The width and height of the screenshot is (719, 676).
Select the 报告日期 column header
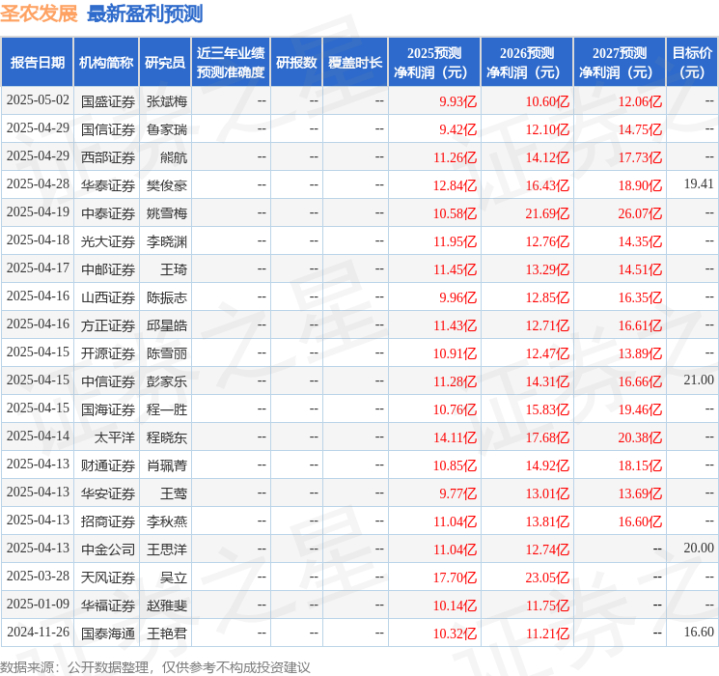(37, 62)
